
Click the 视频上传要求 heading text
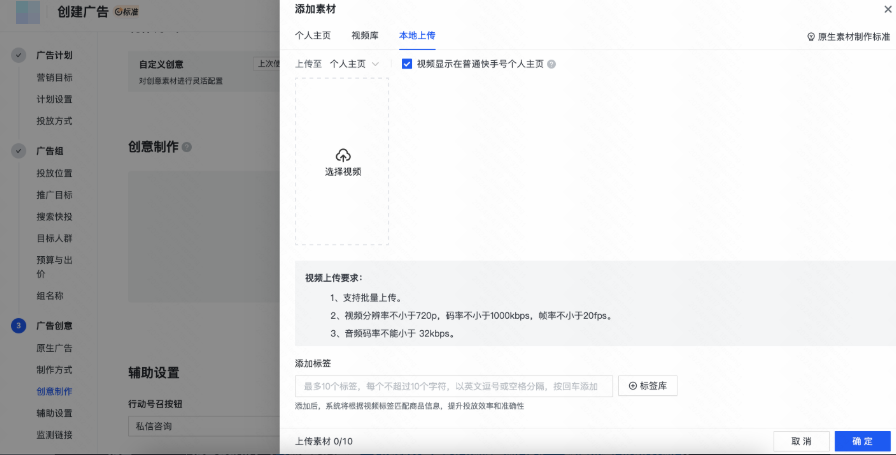334,278
